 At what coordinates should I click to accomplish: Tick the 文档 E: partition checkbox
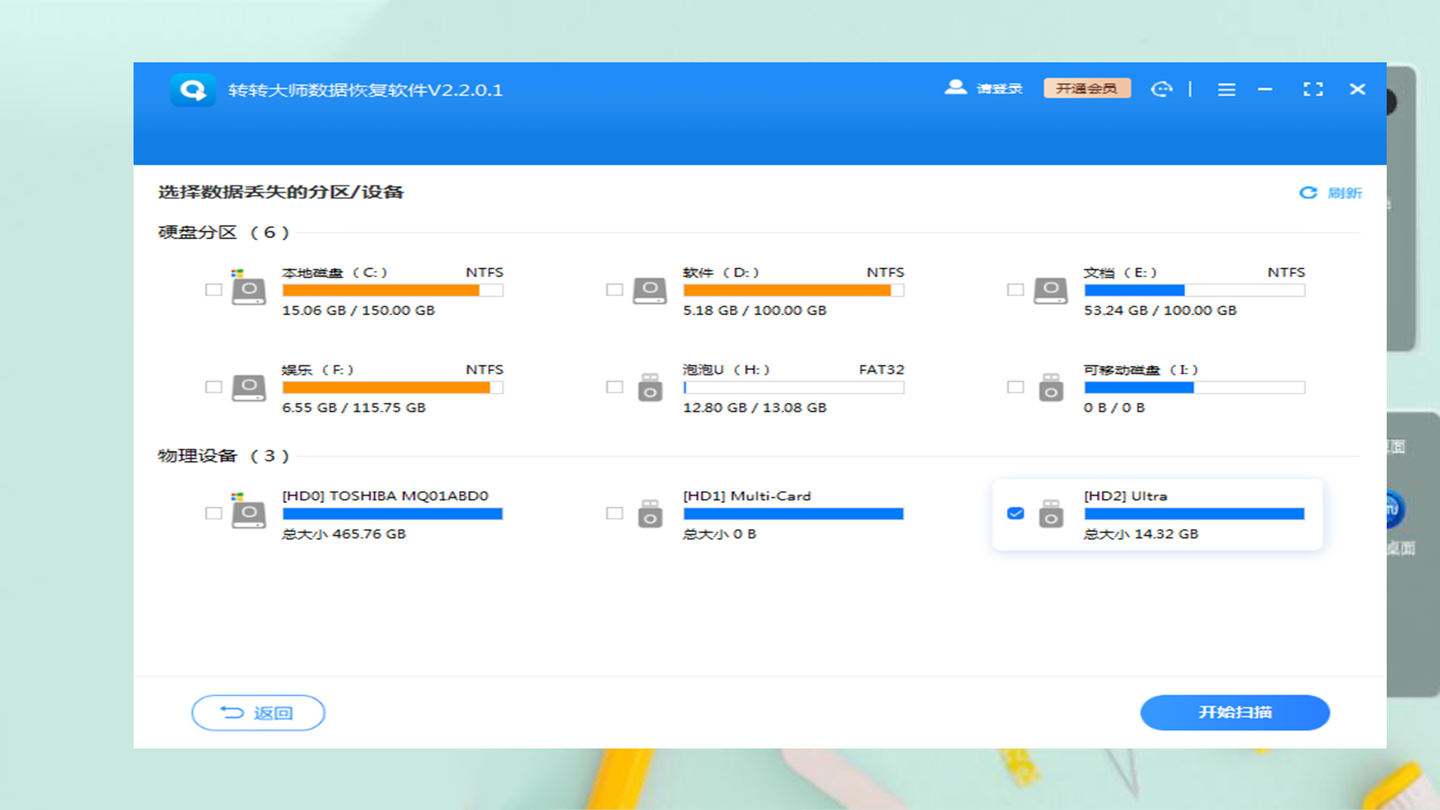[x=1015, y=290]
